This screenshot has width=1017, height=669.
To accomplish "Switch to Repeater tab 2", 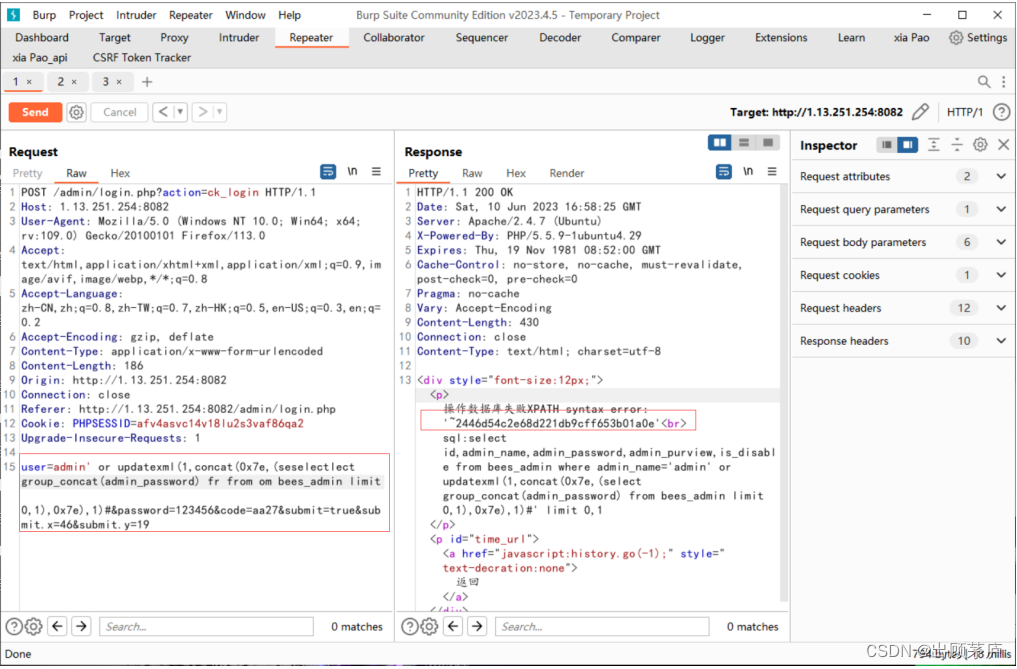I will tap(67, 82).
